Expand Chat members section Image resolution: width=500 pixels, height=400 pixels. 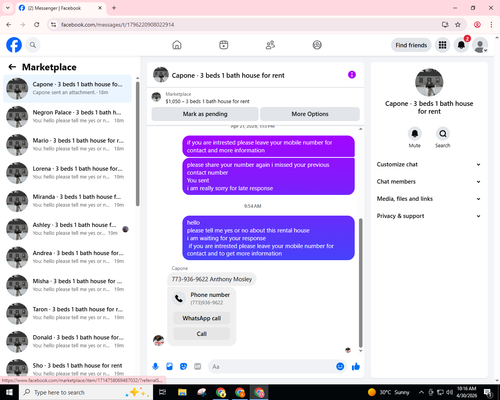tap(429, 182)
